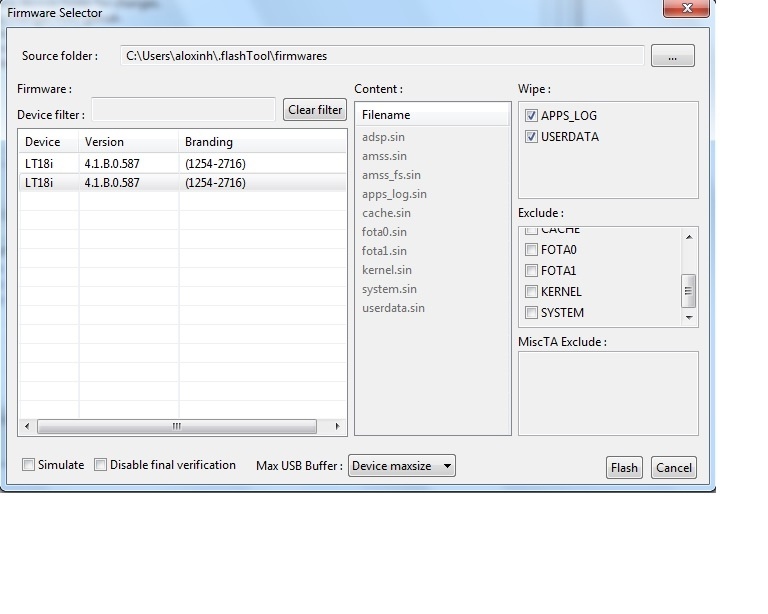Image resolution: width=768 pixels, height=614 pixels.
Task: Select LT18i in the first firmware row
Action: pyautogui.click(x=39, y=164)
